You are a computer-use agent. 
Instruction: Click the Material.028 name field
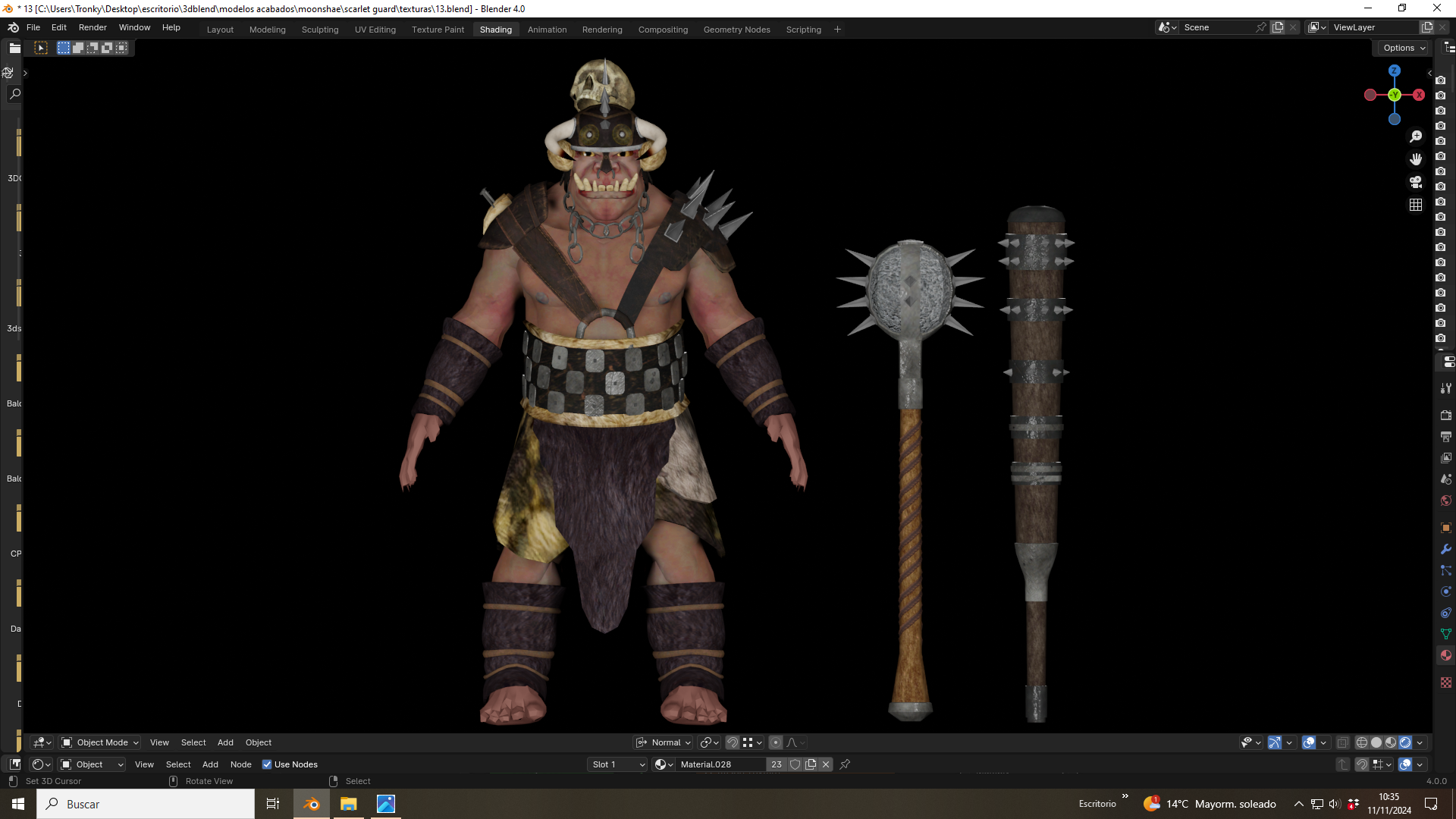coord(720,764)
